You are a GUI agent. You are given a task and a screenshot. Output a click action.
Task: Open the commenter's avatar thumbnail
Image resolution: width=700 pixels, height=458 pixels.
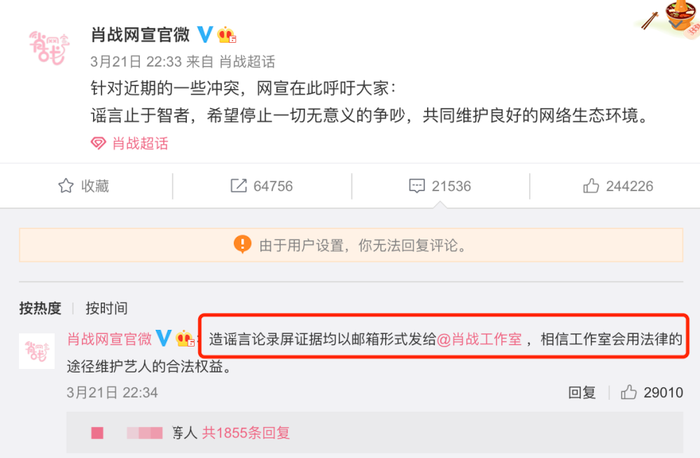(x=37, y=351)
